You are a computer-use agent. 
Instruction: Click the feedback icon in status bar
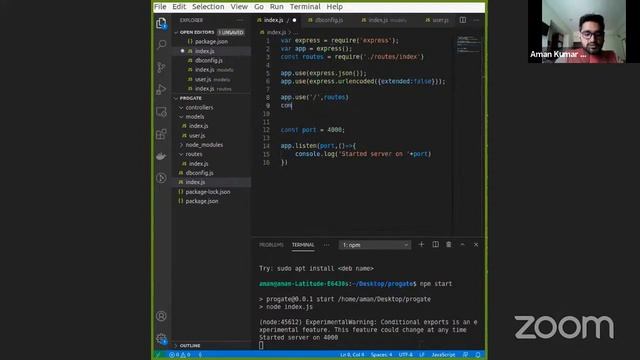pos(466,355)
